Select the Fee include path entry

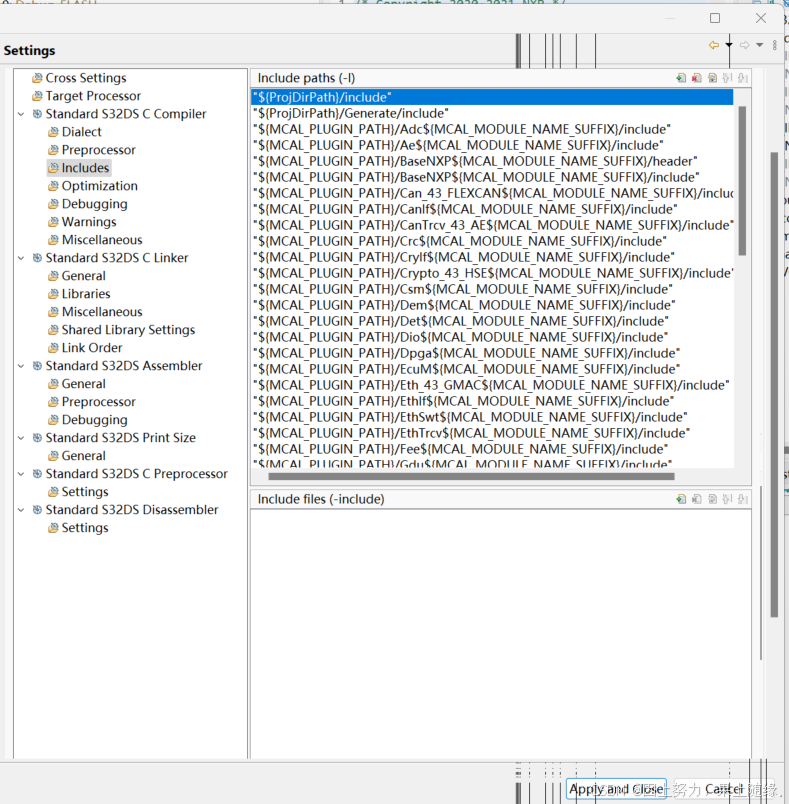pyautogui.click(x=492, y=449)
